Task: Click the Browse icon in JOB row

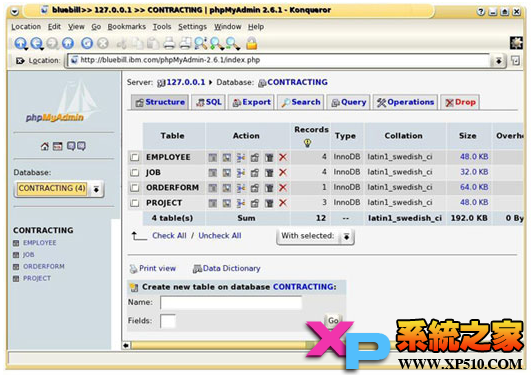Action: [x=213, y=173]
